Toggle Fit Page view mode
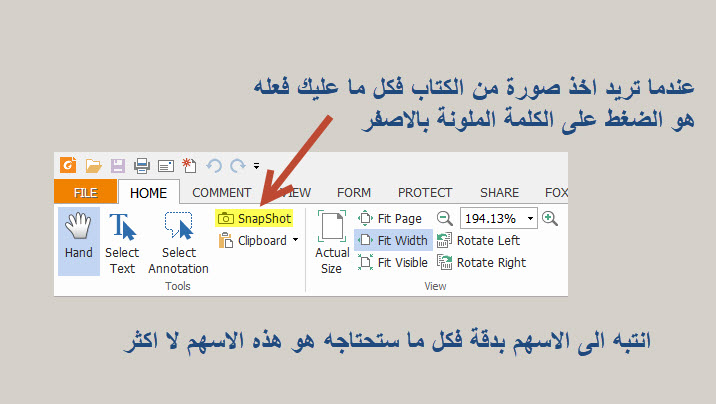The image size is (716, 404). tap(390, 218)
